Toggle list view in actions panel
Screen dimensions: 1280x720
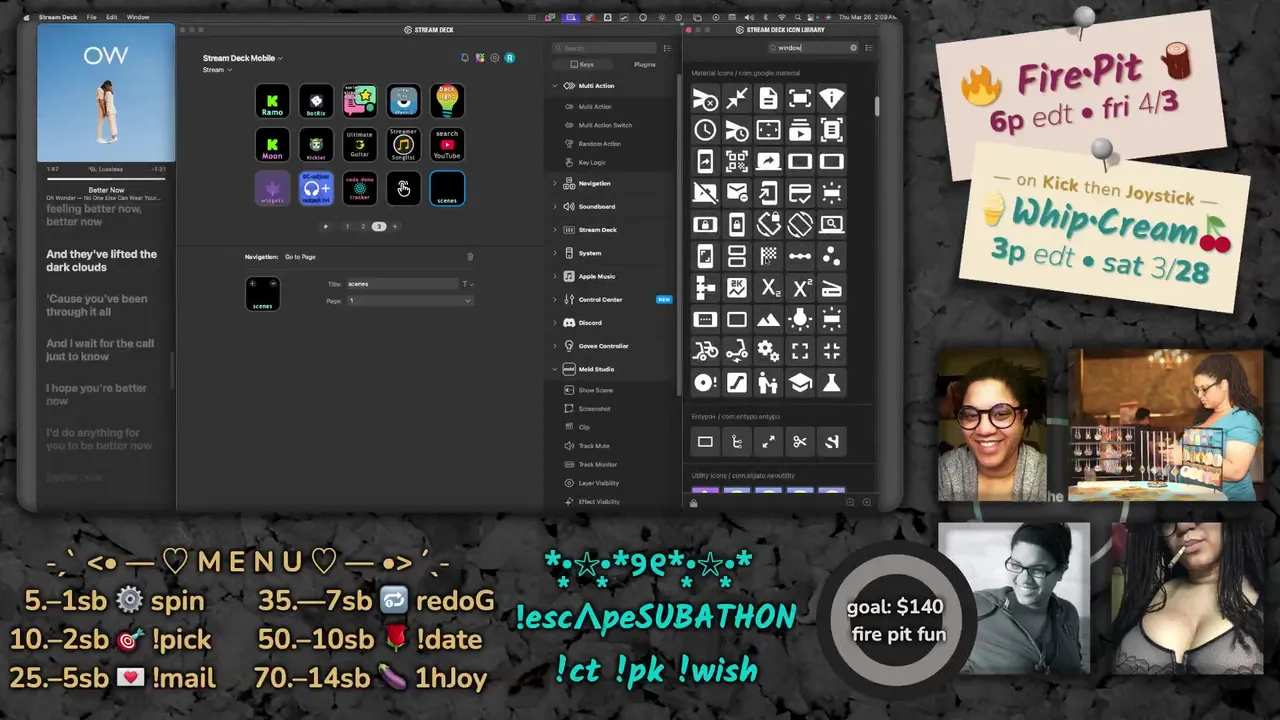(667, 48)
